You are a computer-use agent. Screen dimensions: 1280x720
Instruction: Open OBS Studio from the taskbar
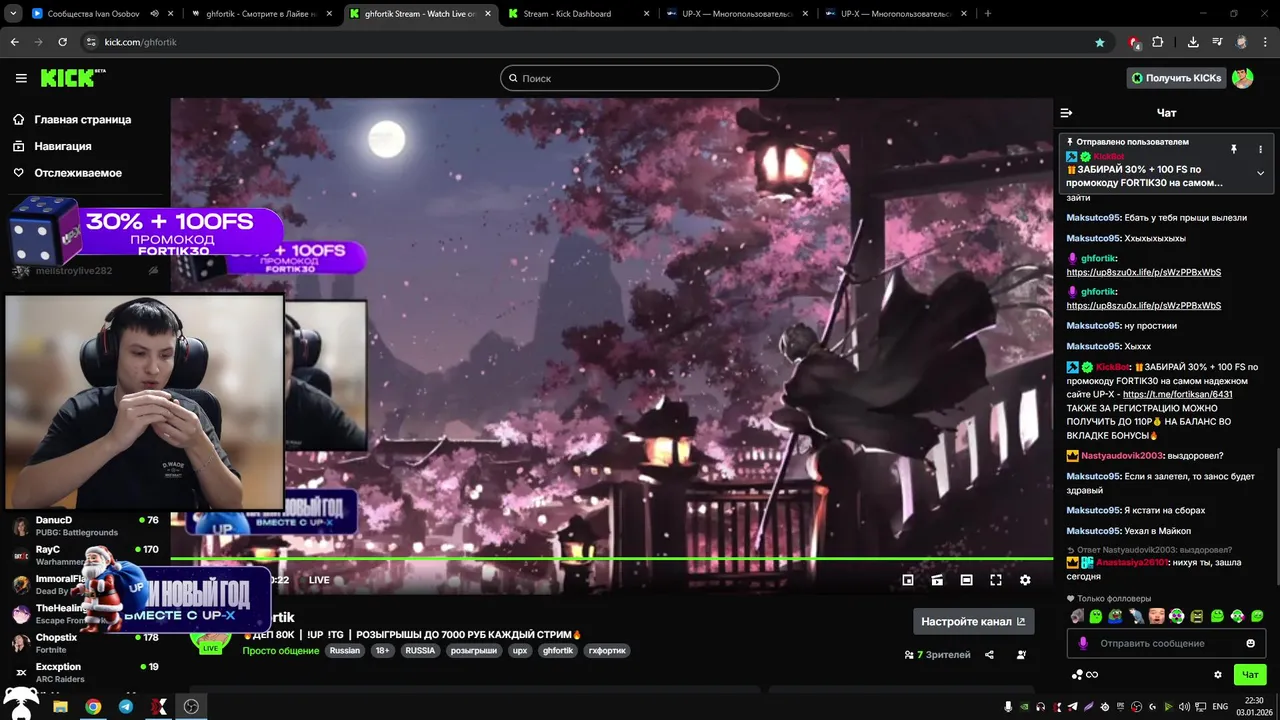(191, 706)
